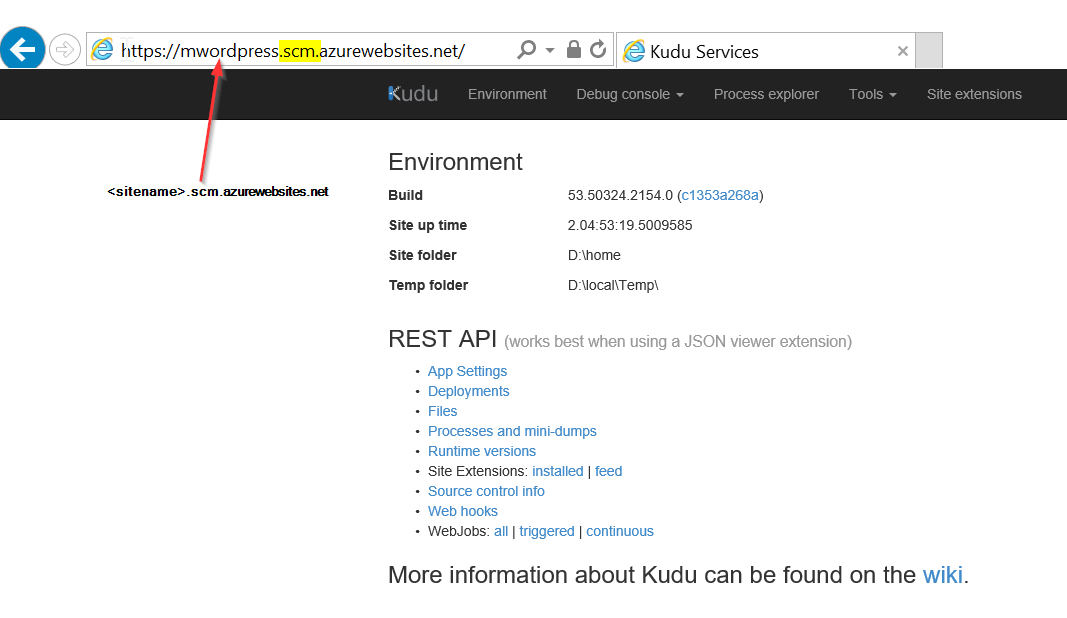Click the IE page icon beside URL
This screenshot has width=1067, height=618.
coord(103,50)
